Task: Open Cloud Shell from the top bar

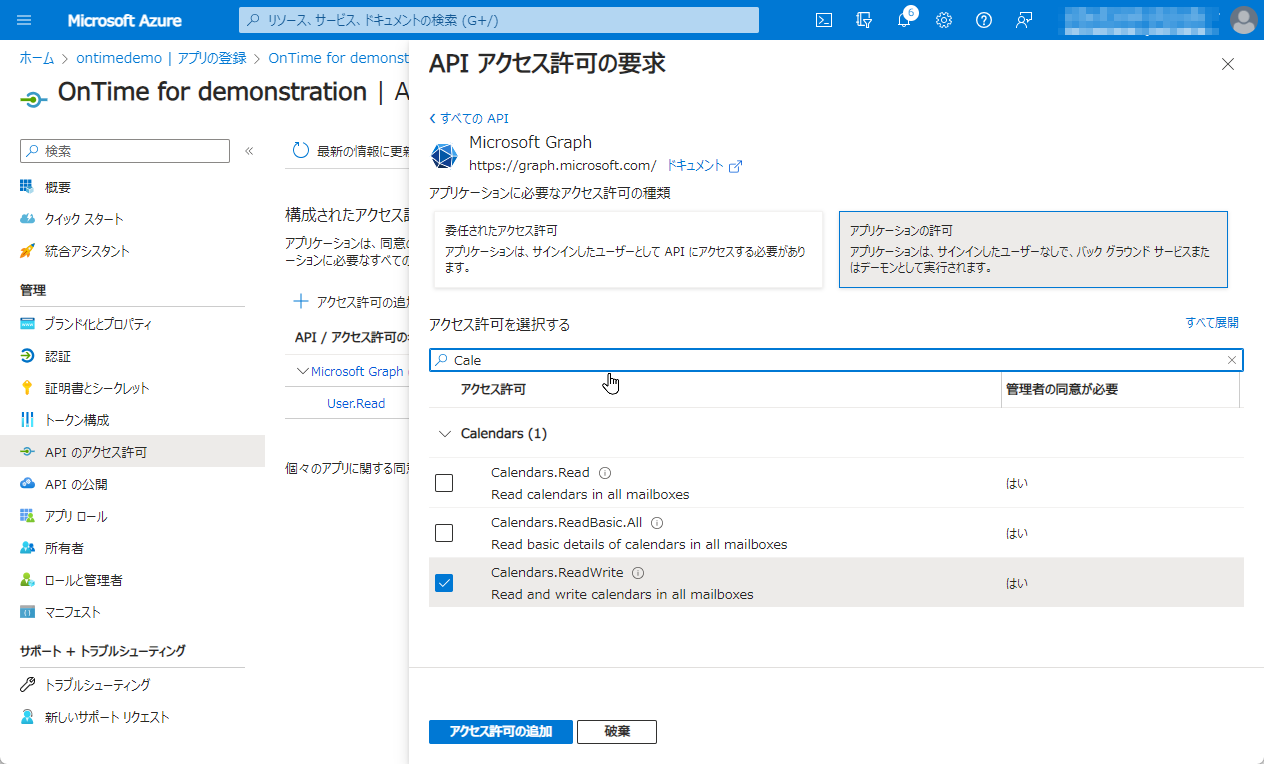Action: pos(824,20)
